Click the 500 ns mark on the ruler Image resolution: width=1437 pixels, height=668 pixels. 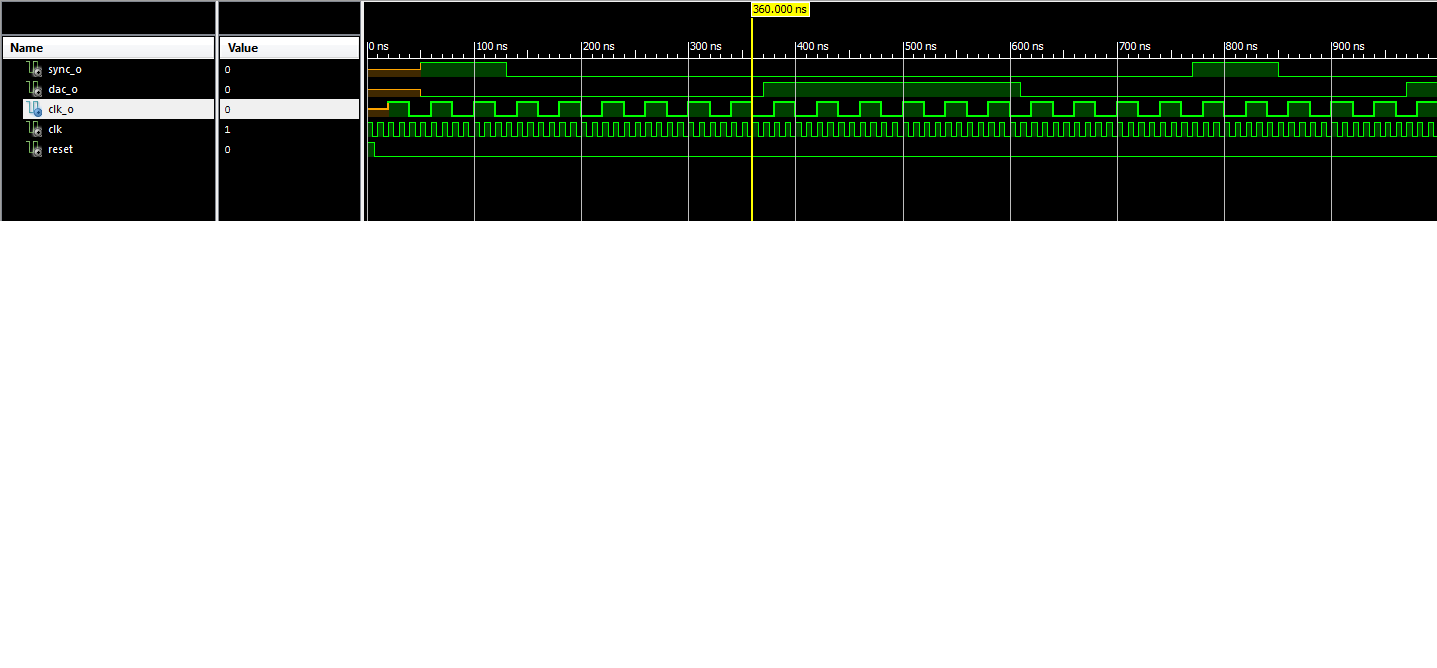920,47
